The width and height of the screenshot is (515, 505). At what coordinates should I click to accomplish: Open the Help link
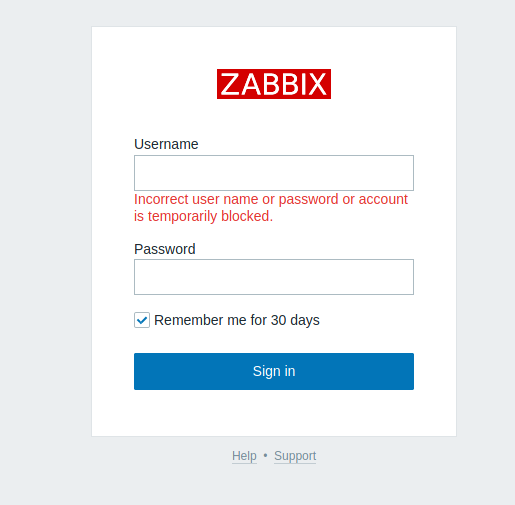244,456
